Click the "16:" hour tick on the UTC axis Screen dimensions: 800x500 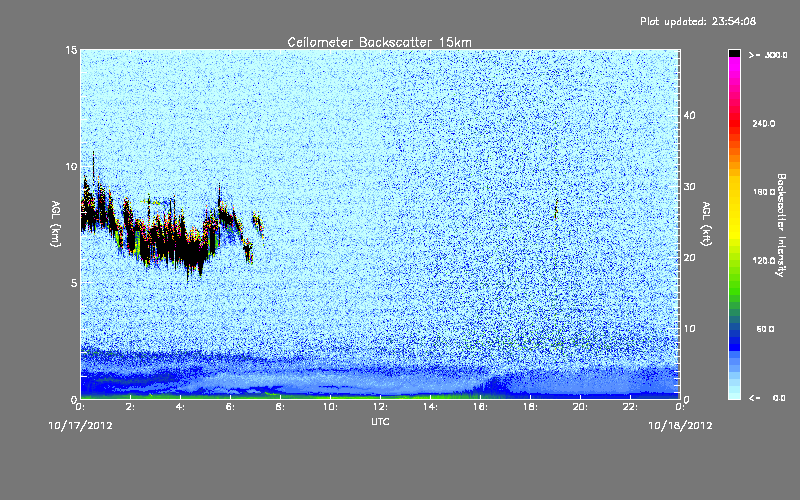coord(481,407)
